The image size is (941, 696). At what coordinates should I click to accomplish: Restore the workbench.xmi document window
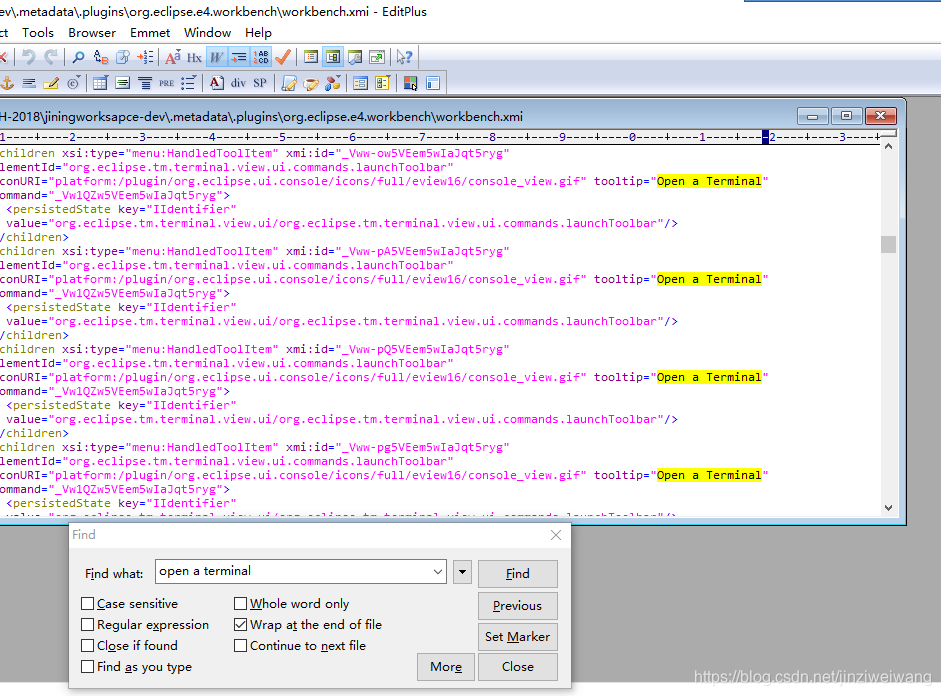pos(846,116)
